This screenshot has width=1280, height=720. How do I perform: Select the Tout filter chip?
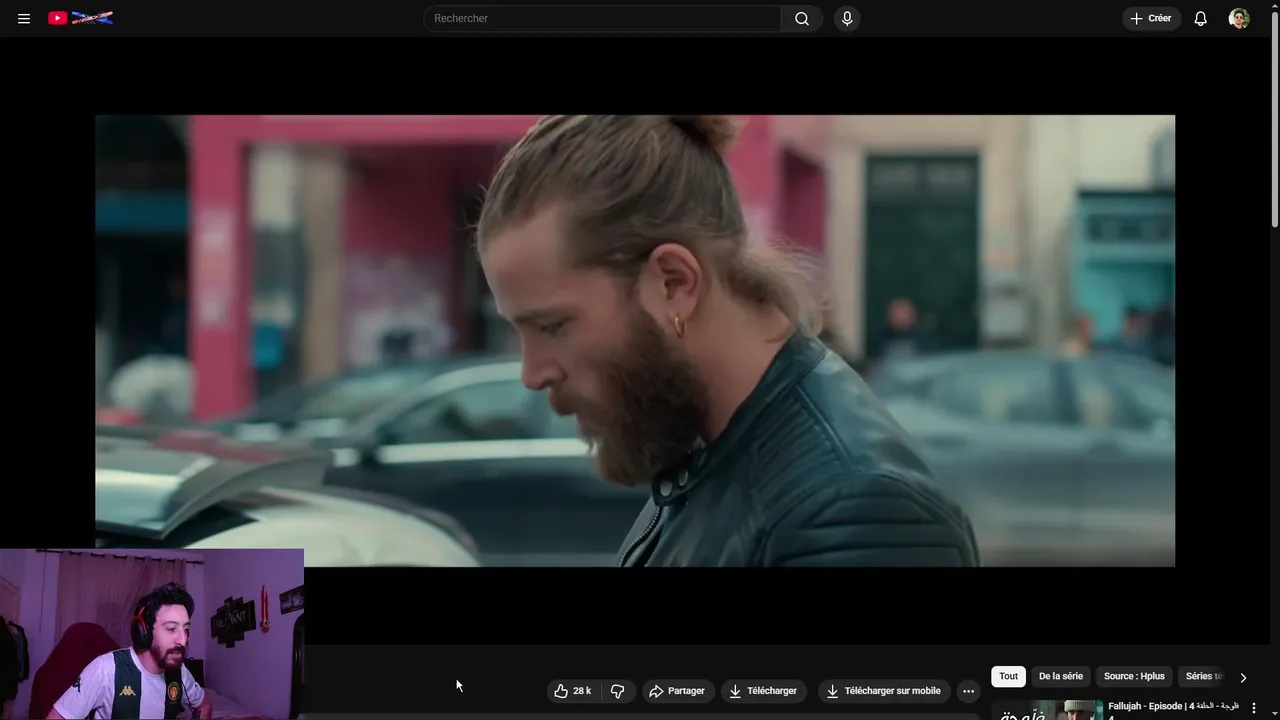point(1008,676)
